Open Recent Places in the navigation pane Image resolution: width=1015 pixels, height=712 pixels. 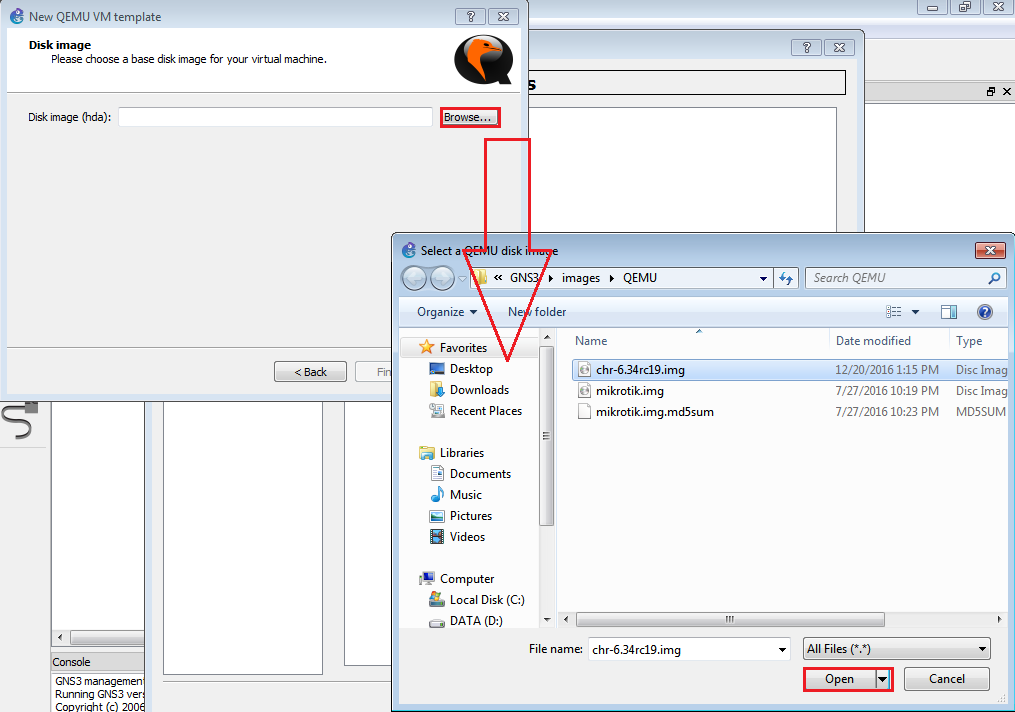point(485,411)
